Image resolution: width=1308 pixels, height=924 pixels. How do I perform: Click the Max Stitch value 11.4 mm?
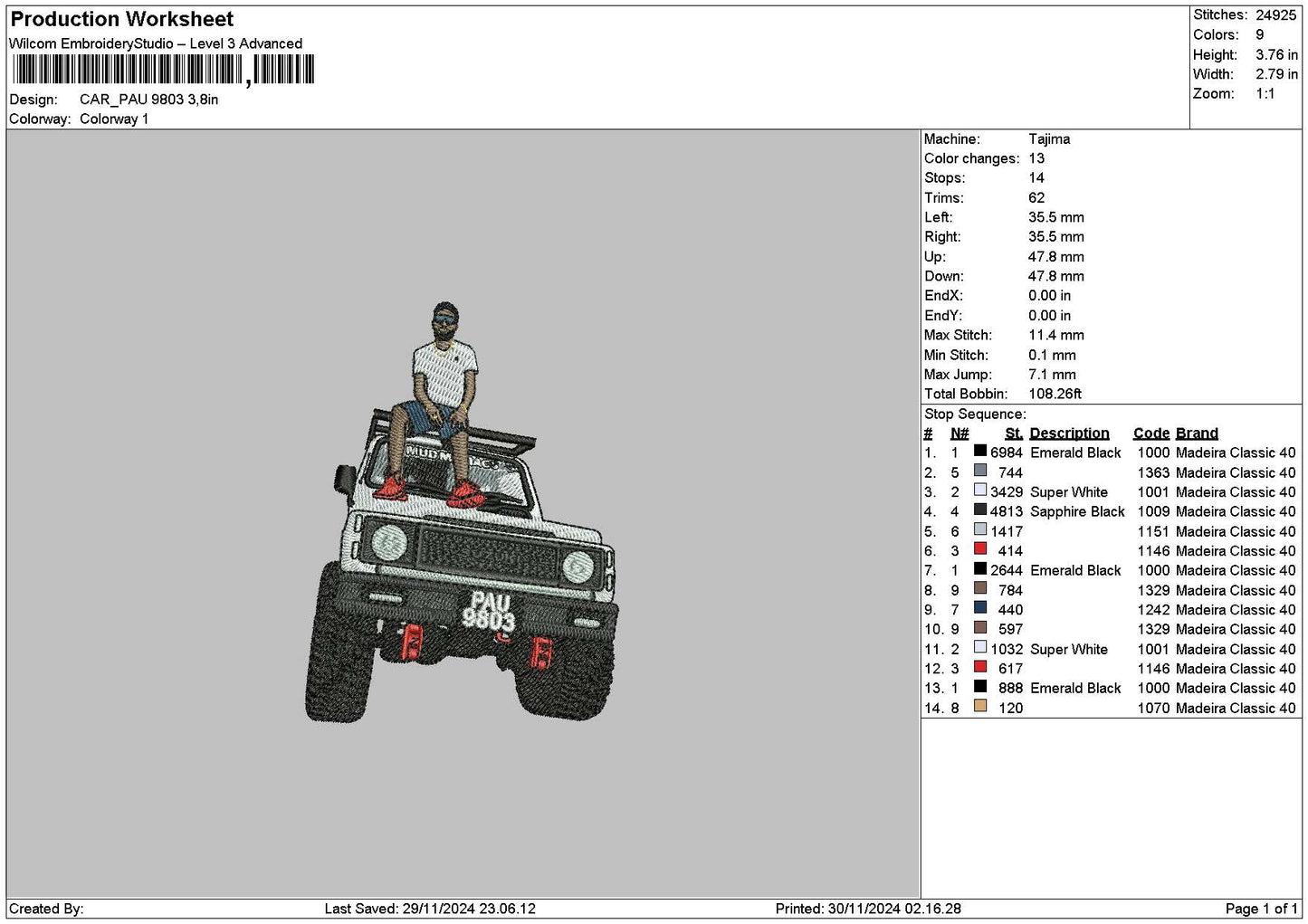point(1056,335)
